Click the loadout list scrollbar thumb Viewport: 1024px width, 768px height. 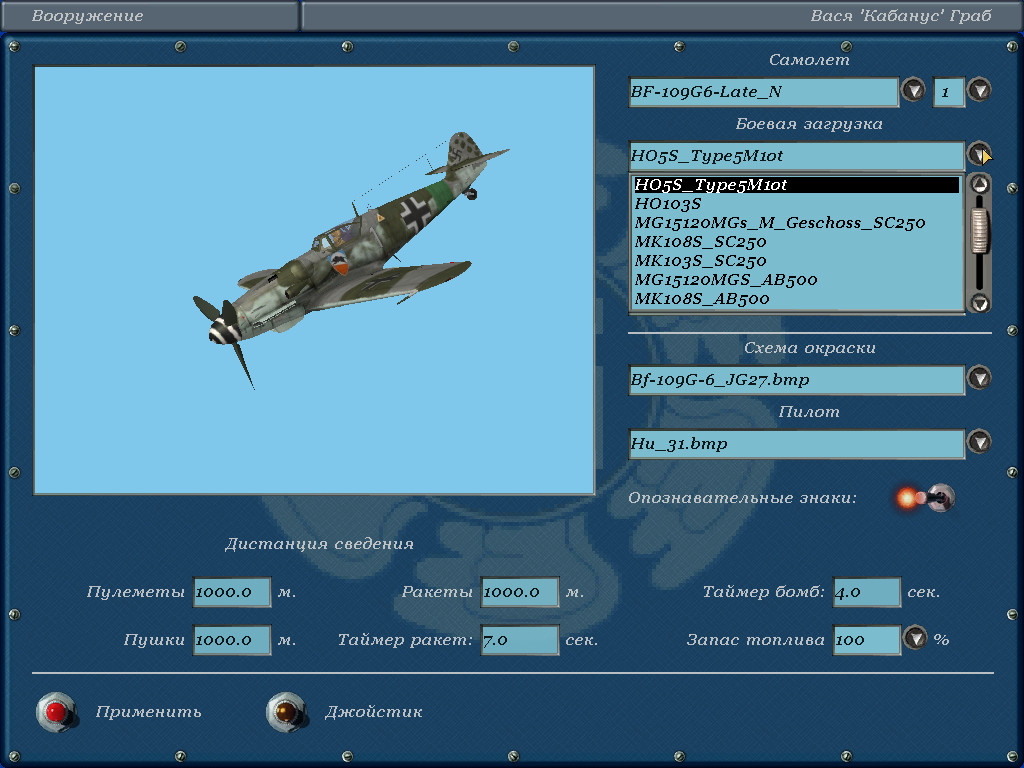979,231
